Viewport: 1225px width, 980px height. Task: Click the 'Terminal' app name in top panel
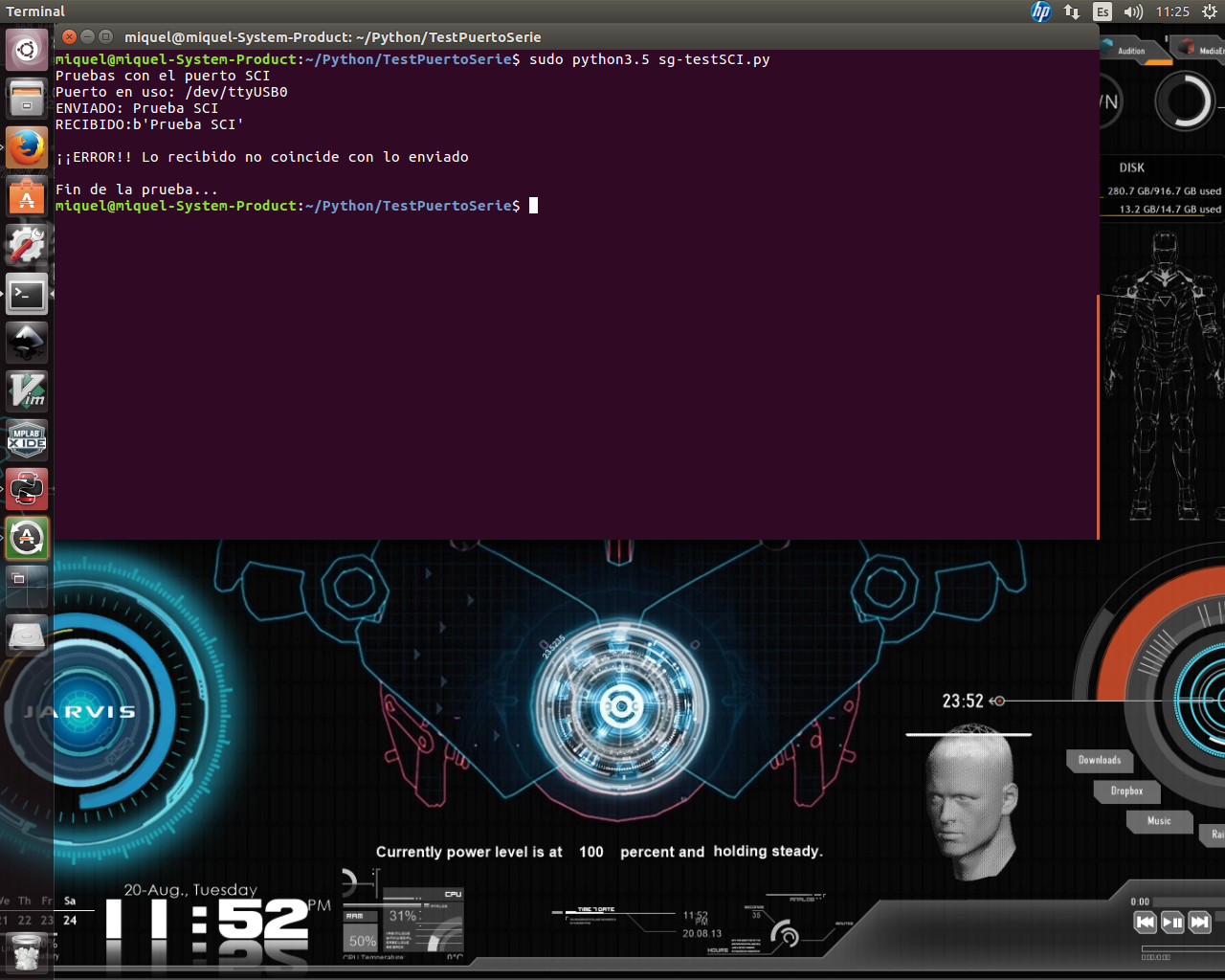35,11
